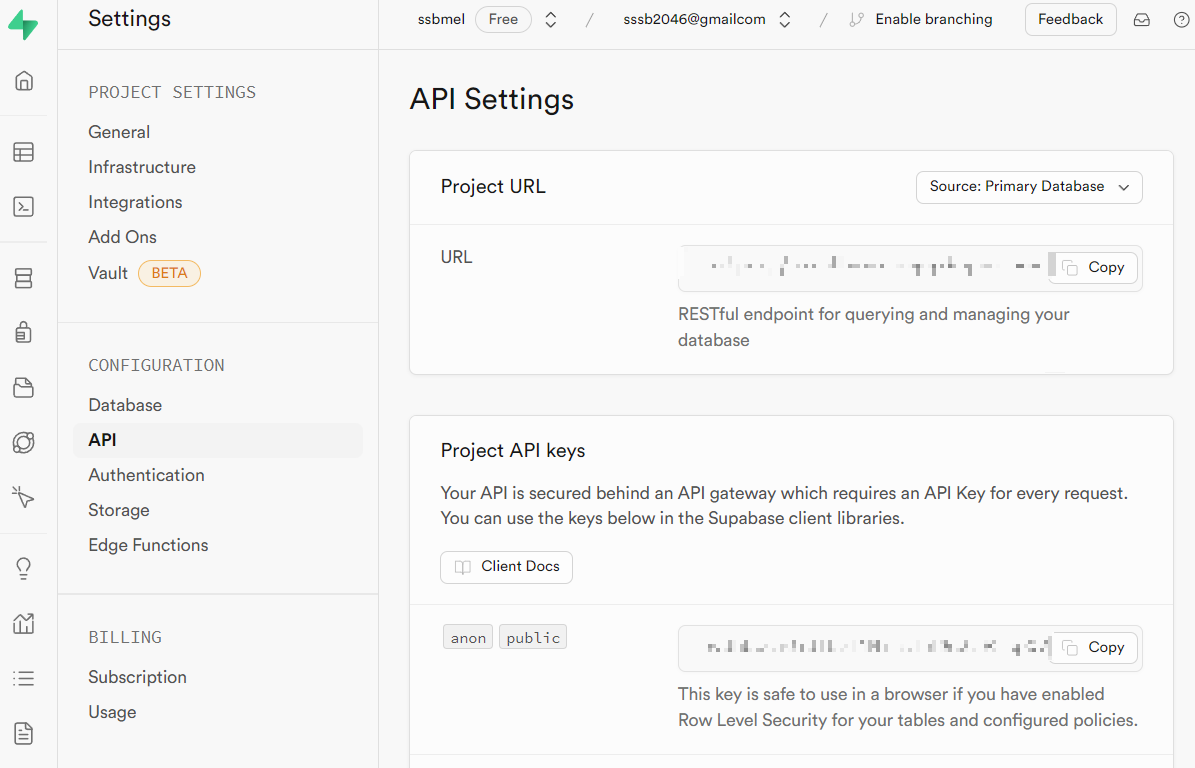Viewport: 1195px width, 768px height.
Task: Click the public tag label
Action: coord(533,638)
